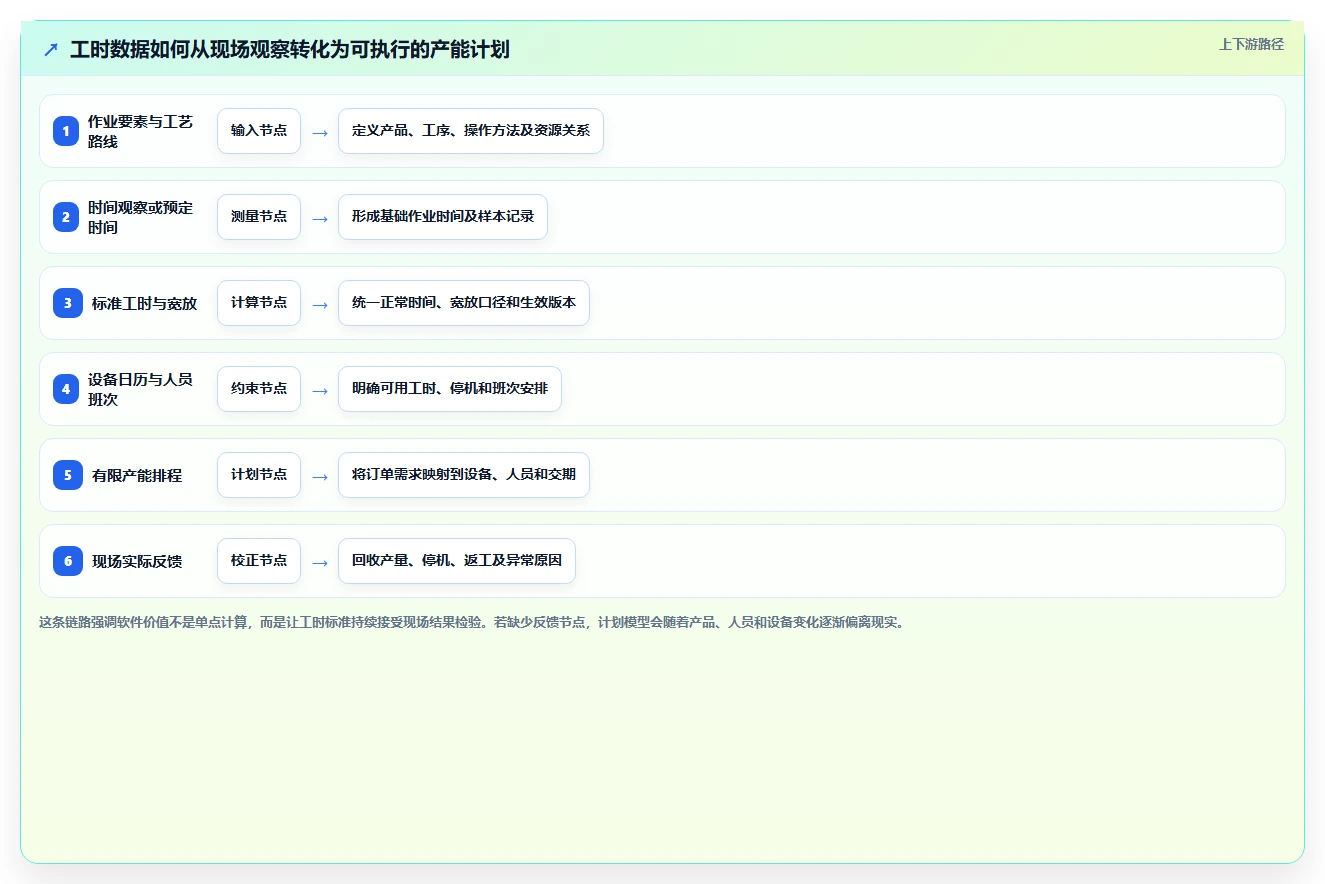This screenshot has height=884, width=1325.
Task: Click the 计划节点 tag
Action: (259, 475)
